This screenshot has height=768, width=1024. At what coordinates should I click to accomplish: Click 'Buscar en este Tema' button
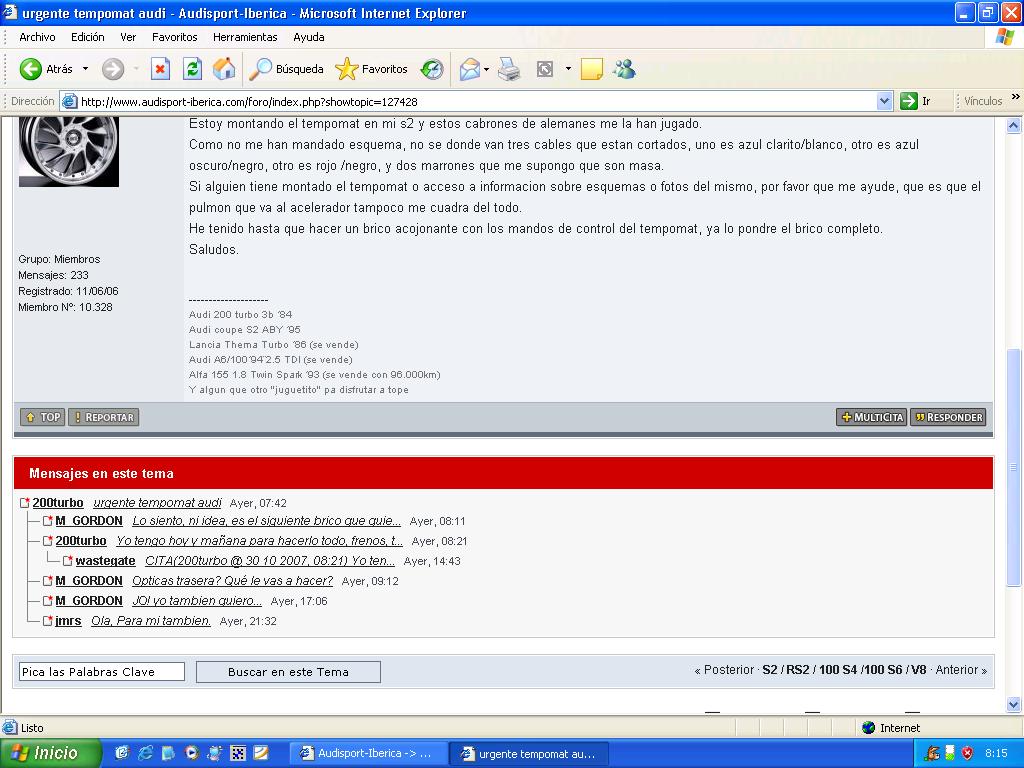click(x=288, y=671)
